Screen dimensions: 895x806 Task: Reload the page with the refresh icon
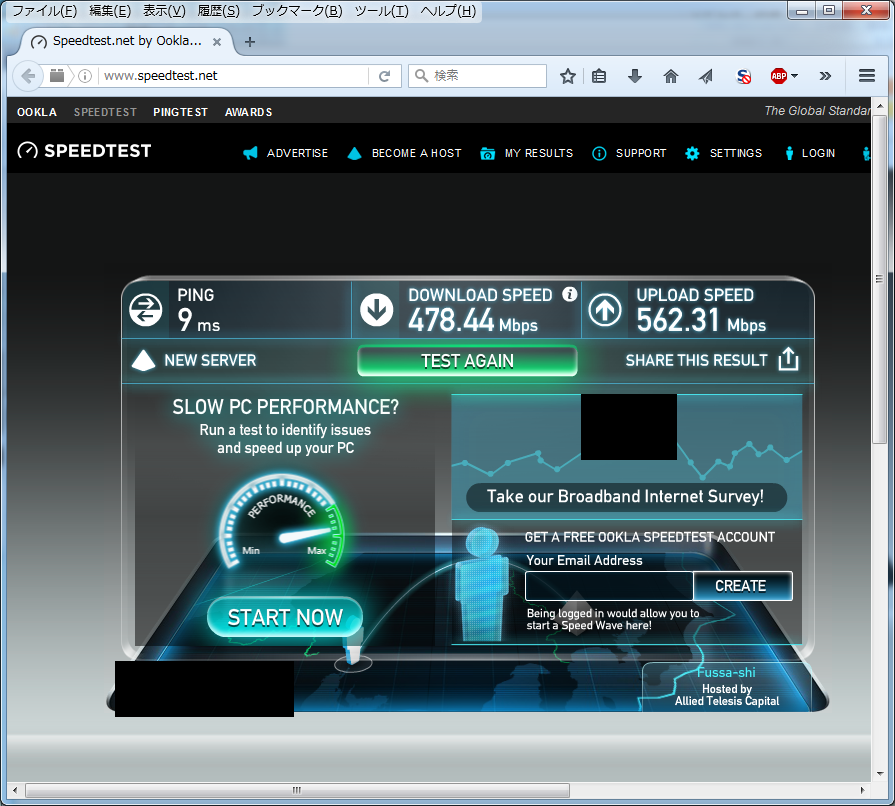point(385,76)
